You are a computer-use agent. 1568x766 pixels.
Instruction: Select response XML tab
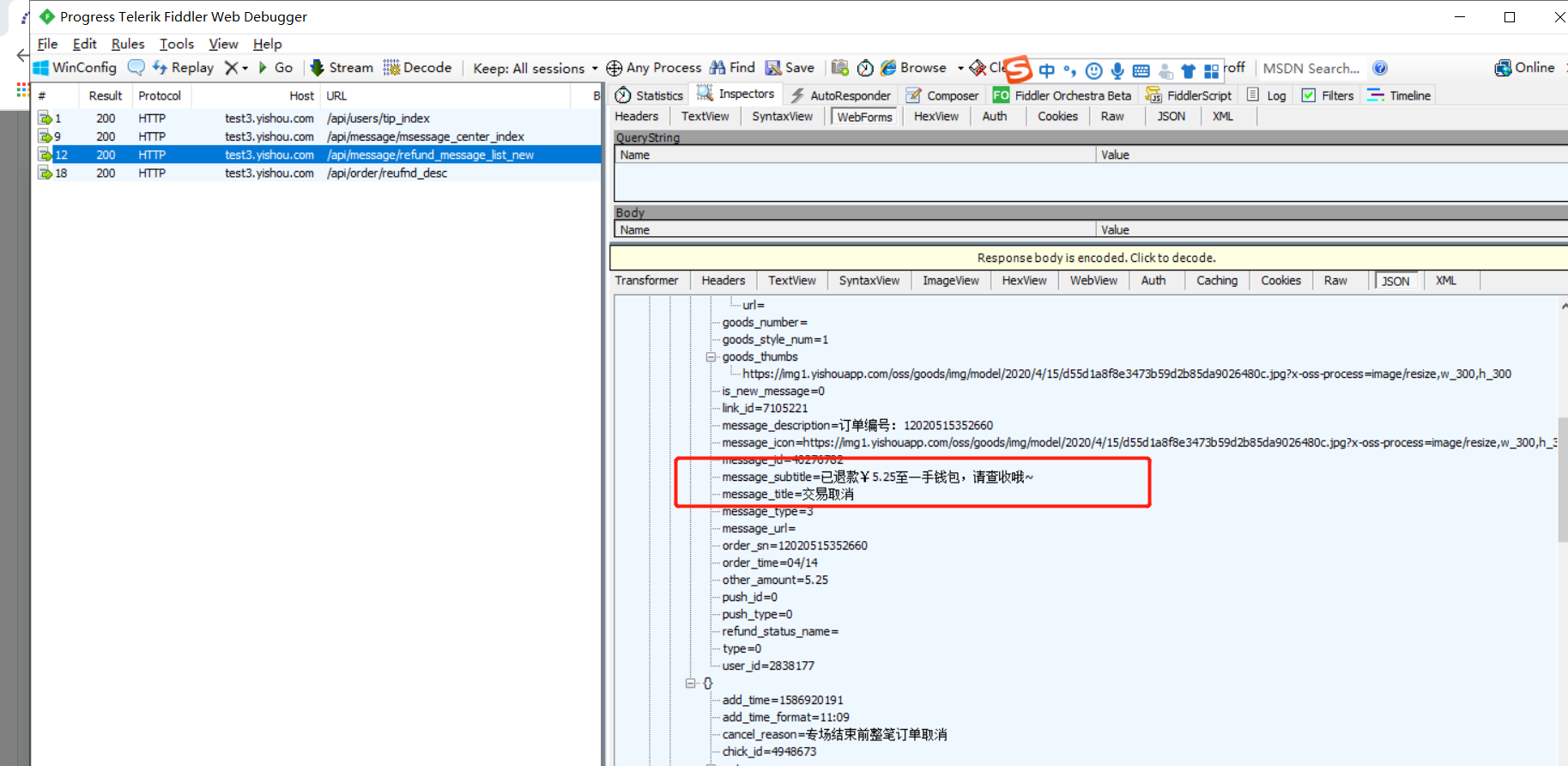click(x=1445, y=280)
